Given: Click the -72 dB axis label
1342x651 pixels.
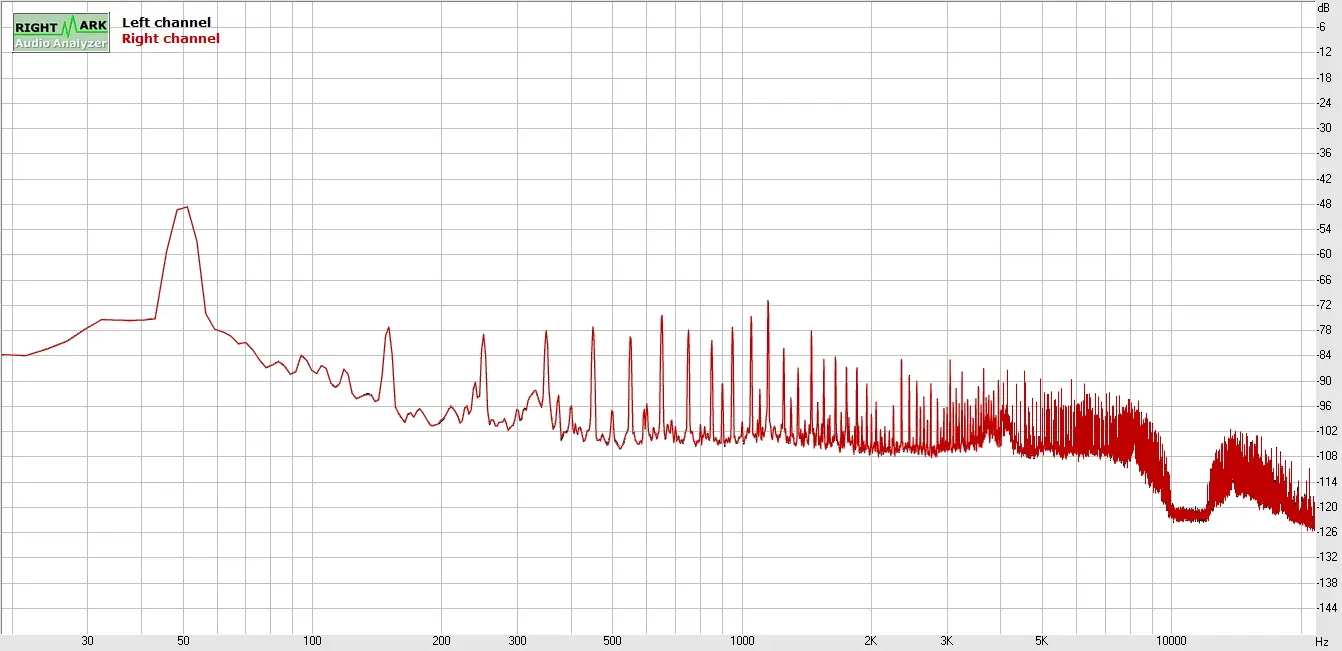Looking at the screenshot, I should click(x=1324, y=304).
